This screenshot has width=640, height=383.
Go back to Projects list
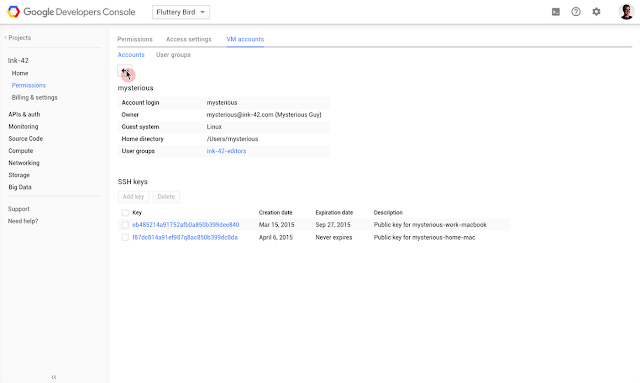tap(18, 38)
